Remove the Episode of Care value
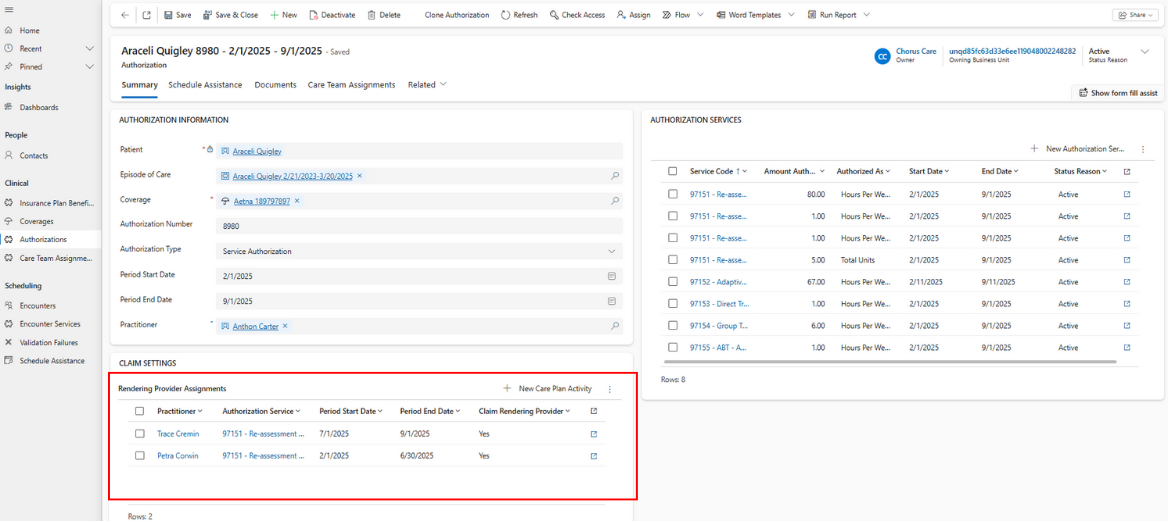 tap(359, 176)
